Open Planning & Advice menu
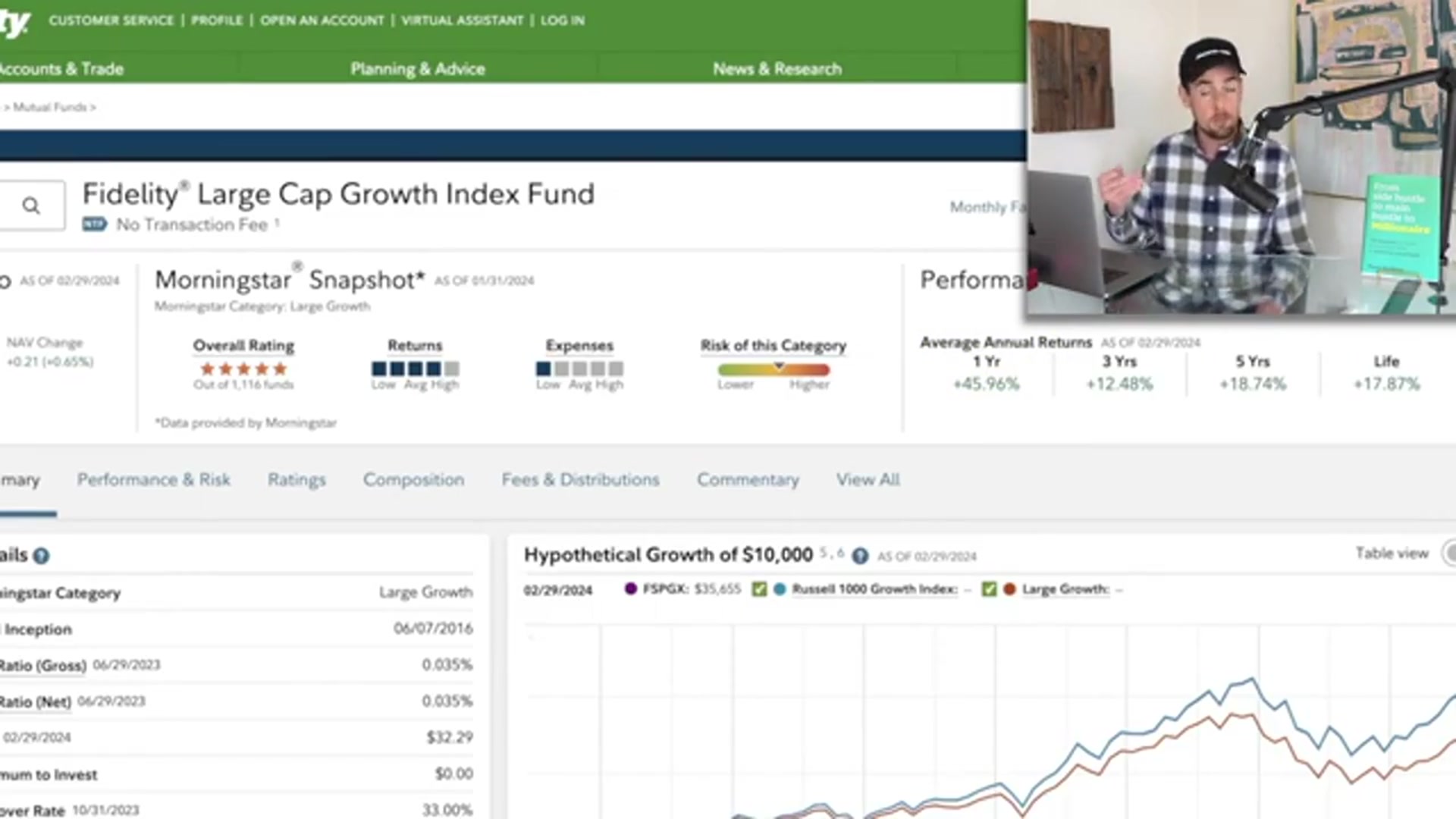Screen dimensions: 1456x819 point(417,69)
